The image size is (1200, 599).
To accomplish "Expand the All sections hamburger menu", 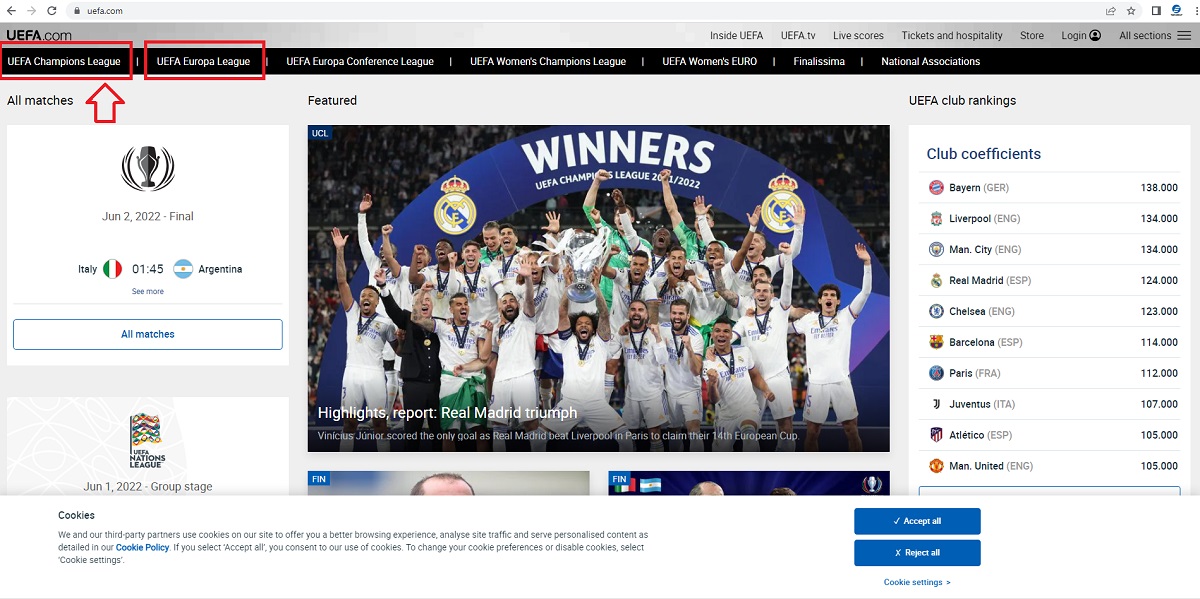I will click(x=1184, y=36).
